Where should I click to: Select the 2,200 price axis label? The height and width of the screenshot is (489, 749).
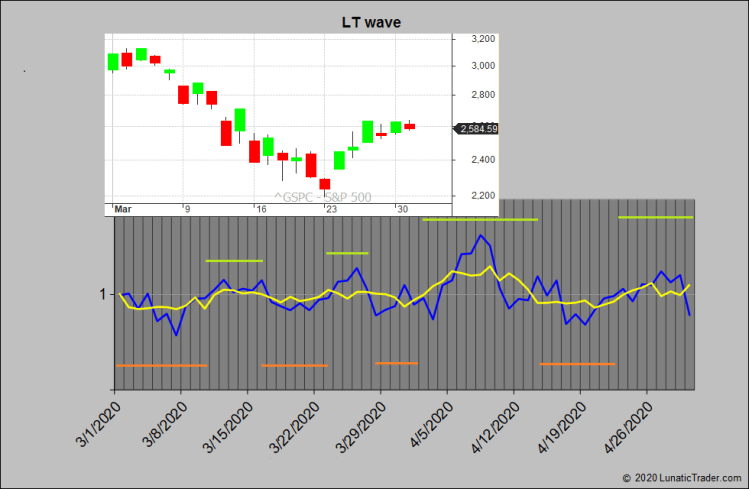point(482,196)
